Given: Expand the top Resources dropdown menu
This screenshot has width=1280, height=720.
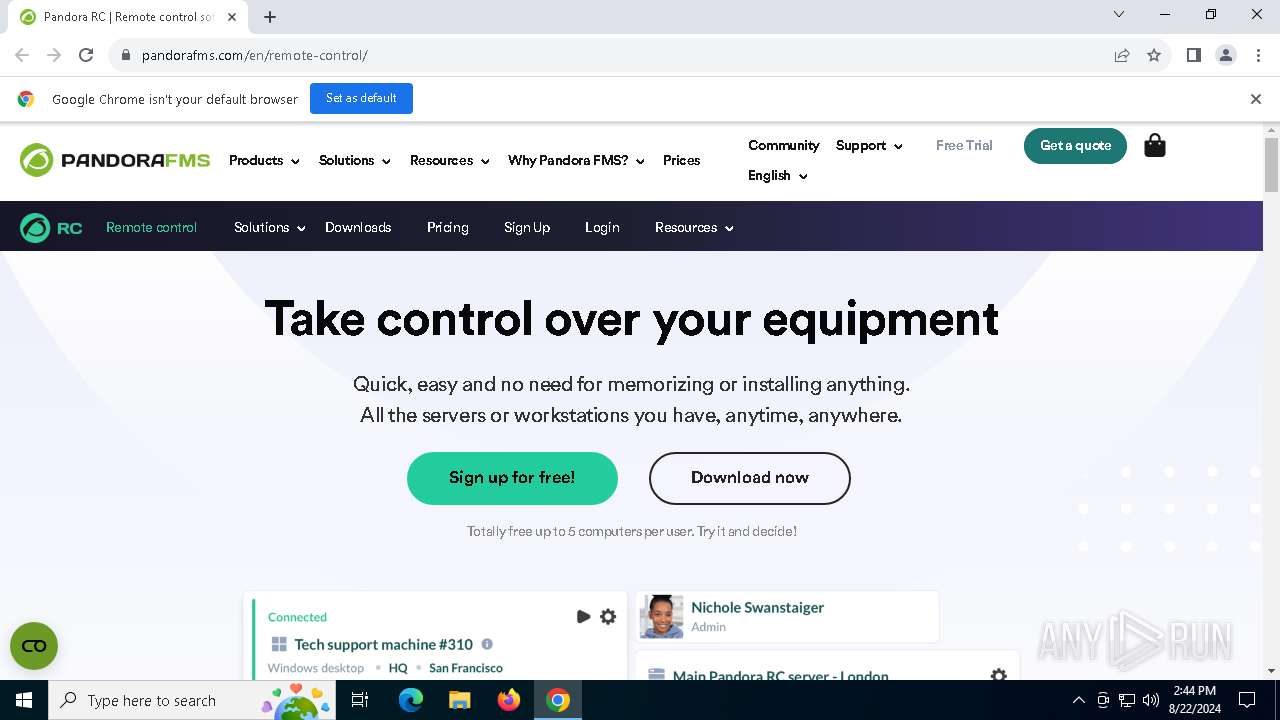Looking at the screenshot, I should [x=449, y=160].
